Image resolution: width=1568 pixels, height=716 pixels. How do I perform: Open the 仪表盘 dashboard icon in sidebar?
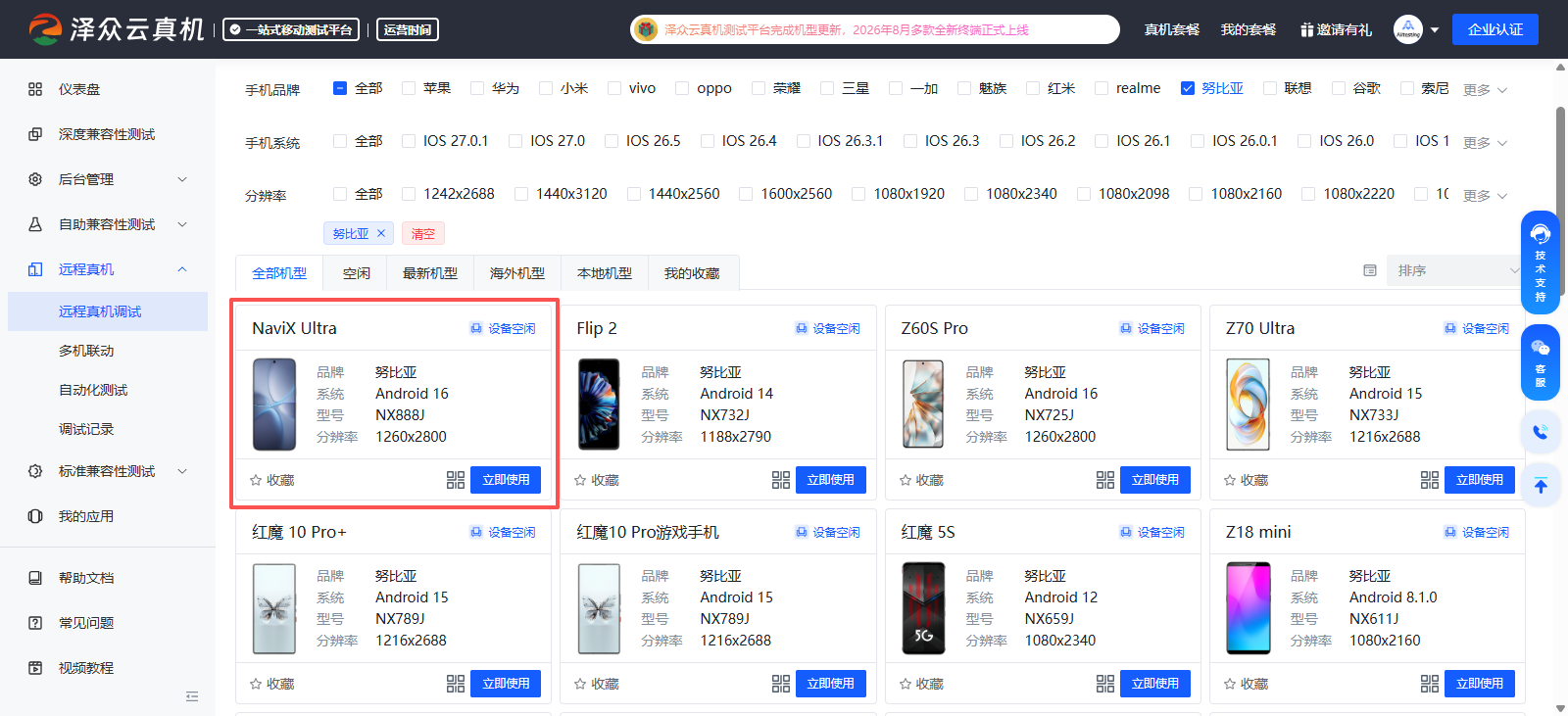coord(35,89)
